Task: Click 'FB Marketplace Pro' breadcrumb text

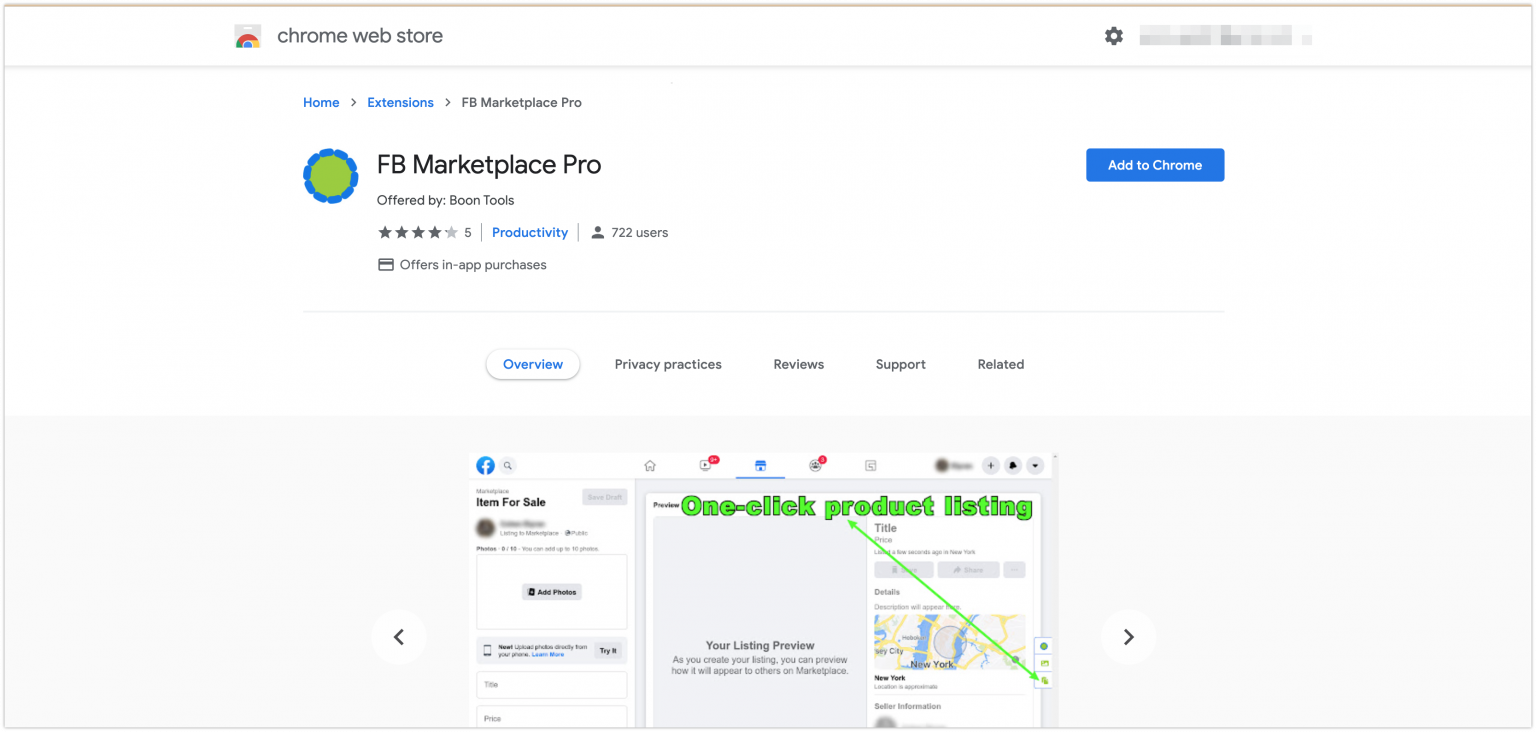Action: 521,102
